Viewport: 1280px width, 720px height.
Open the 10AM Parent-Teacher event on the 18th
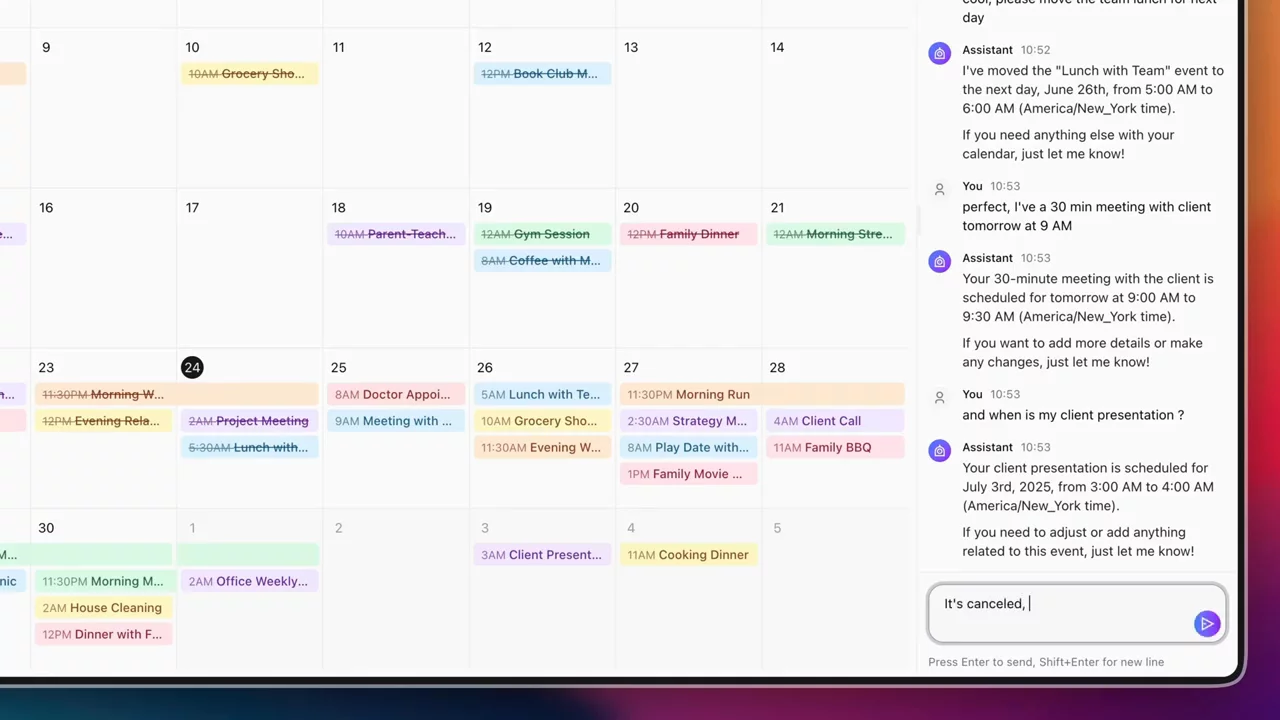[x=396, y=234]
